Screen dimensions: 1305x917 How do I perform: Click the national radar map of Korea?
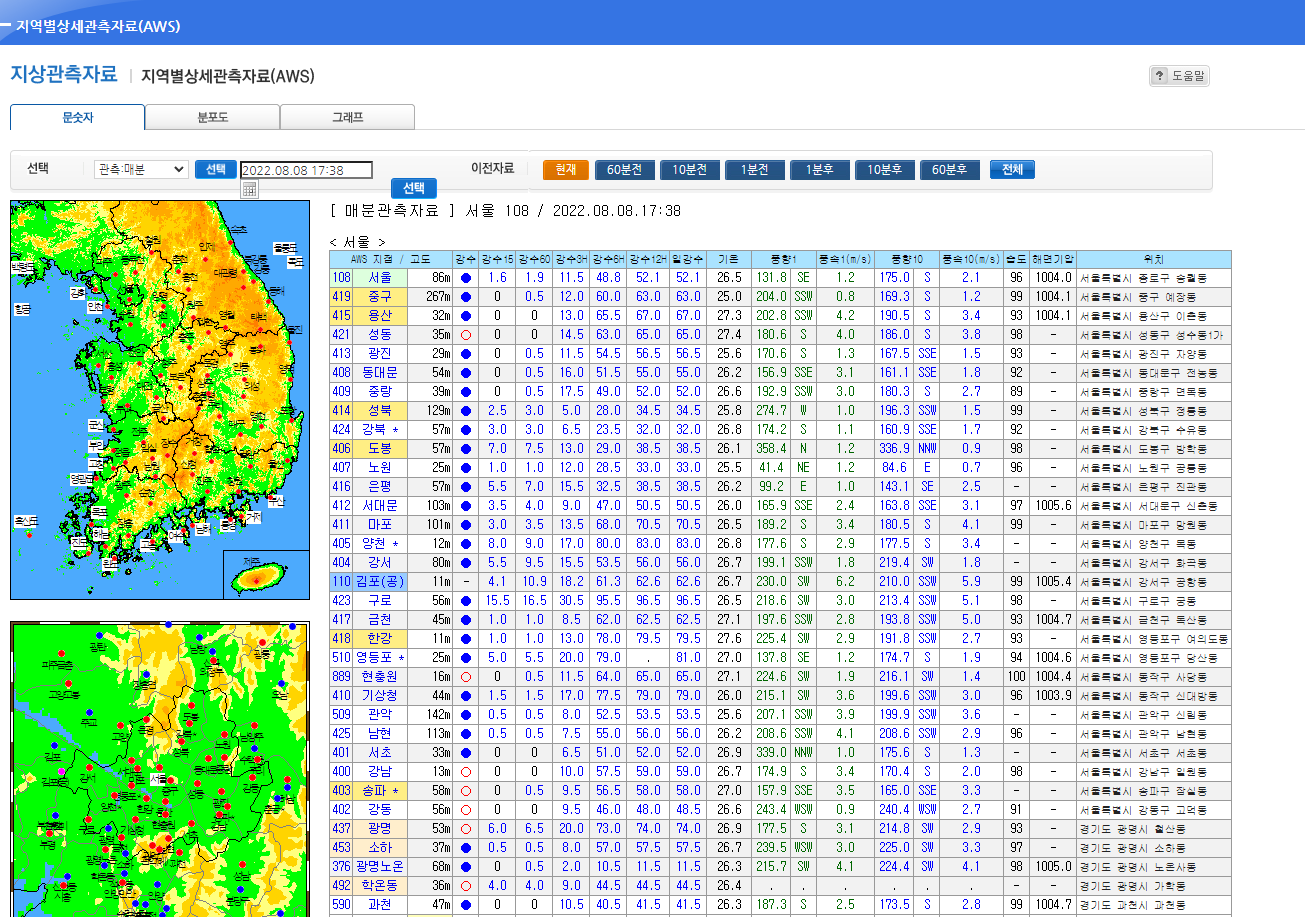(160, 400)
